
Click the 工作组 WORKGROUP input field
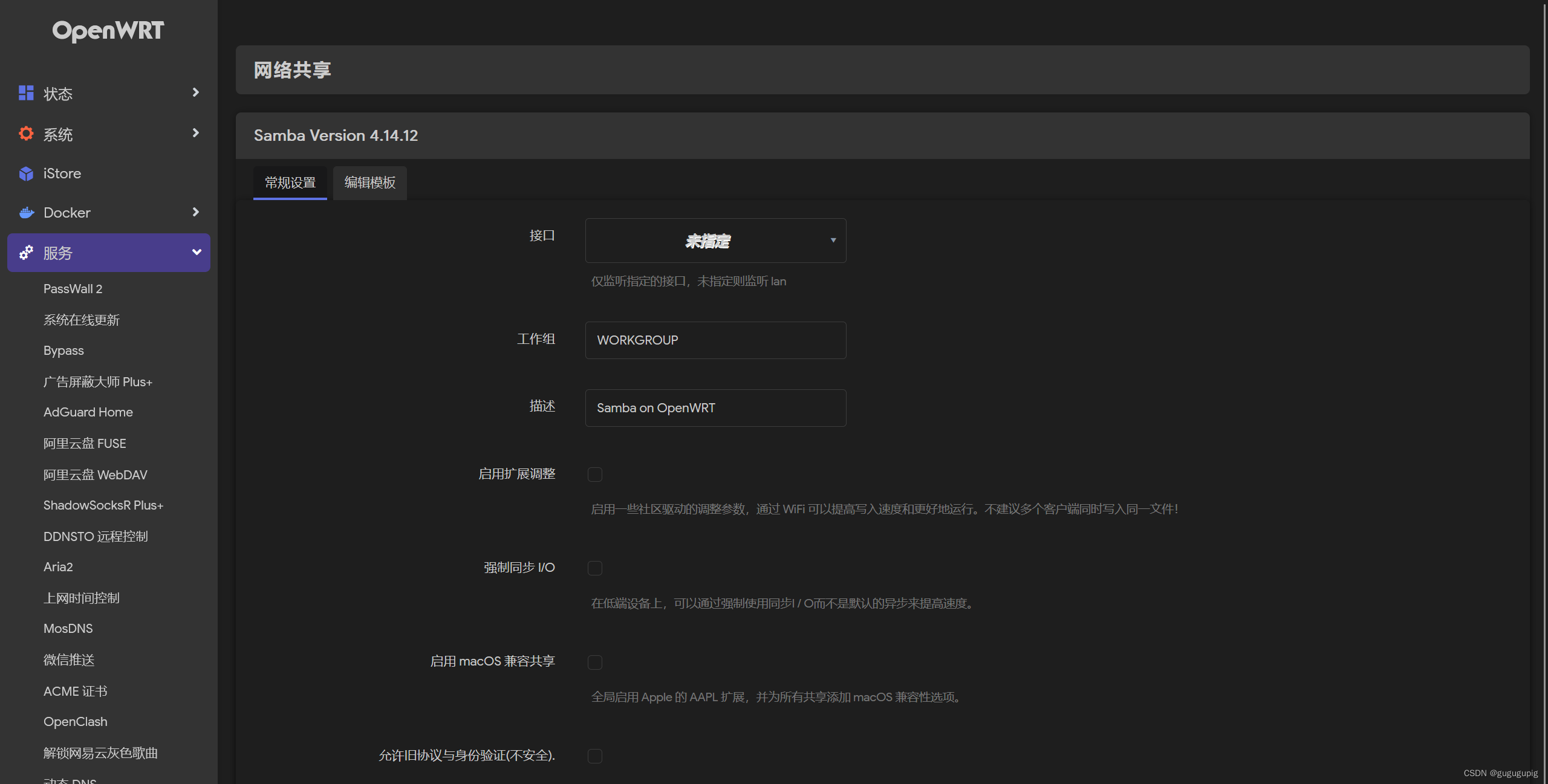pyautogui.click(x=715, y=340)
